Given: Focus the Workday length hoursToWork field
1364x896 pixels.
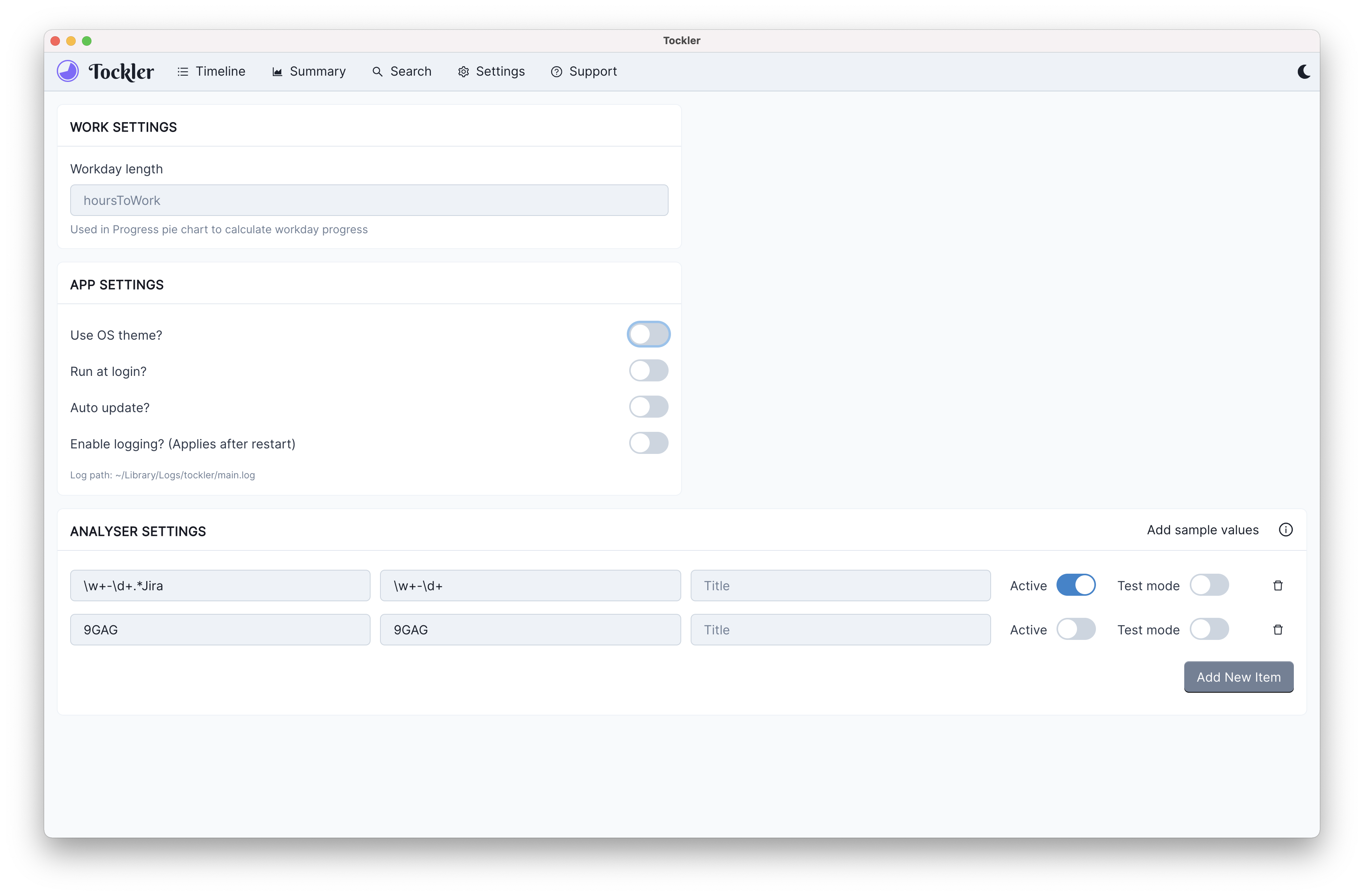Looking at the screenshot, I should pos(369,201).
